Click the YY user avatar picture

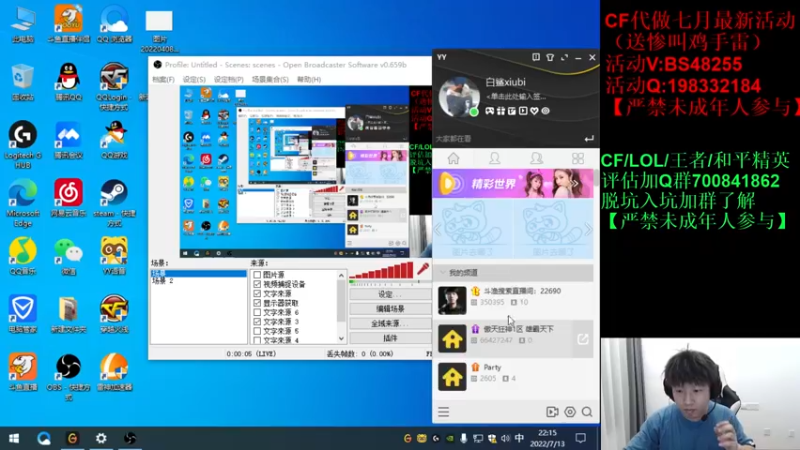[459, 97]
